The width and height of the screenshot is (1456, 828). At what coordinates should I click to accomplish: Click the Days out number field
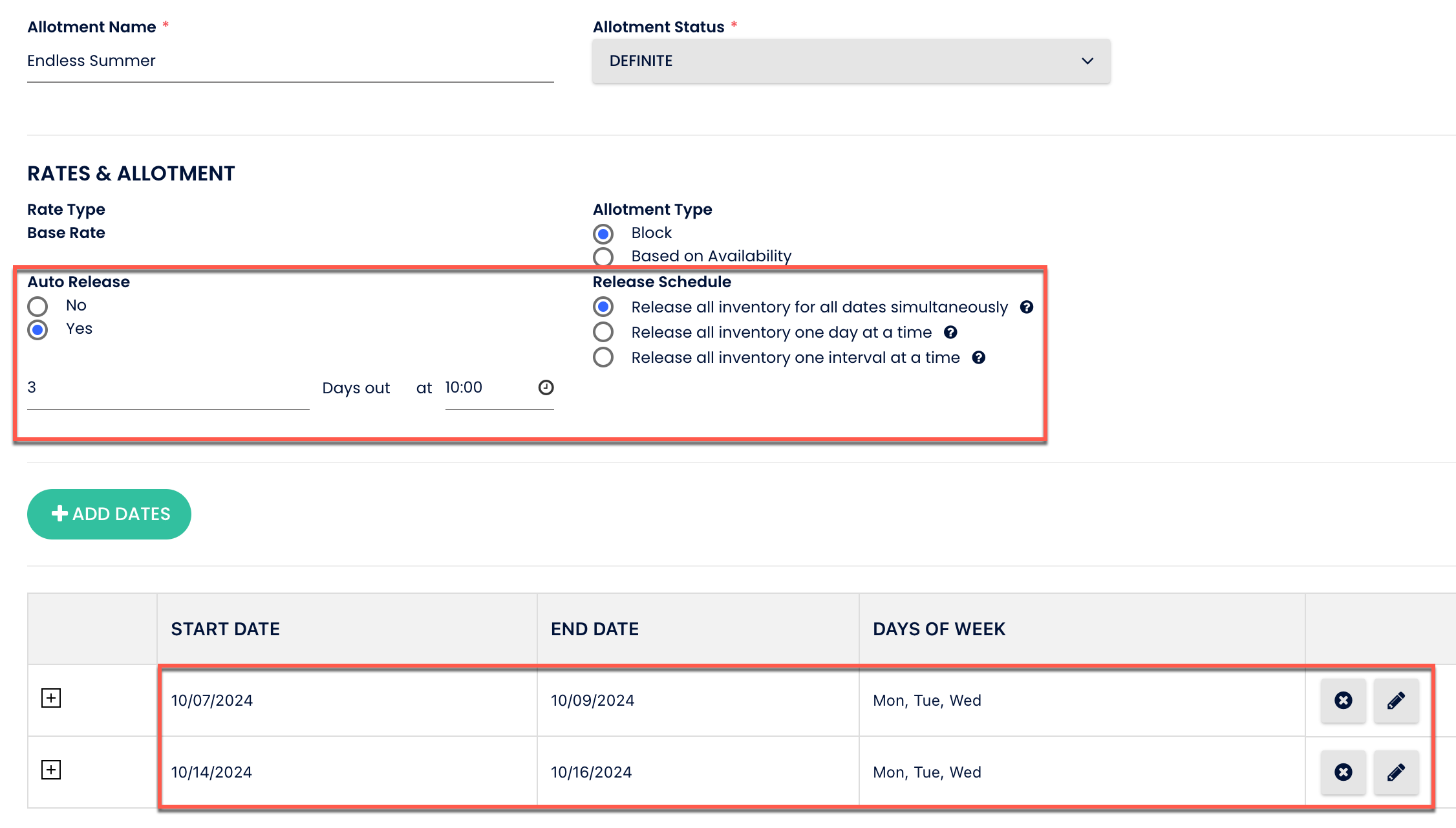167,388
